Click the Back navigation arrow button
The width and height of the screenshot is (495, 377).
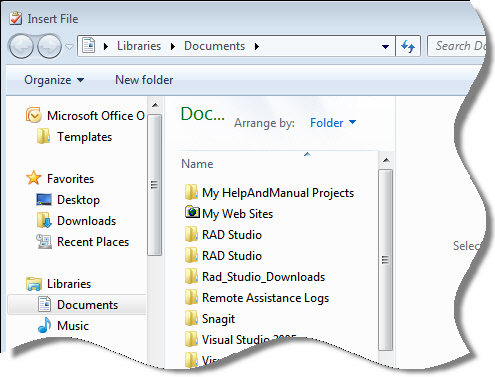click(x=21, y=46)
